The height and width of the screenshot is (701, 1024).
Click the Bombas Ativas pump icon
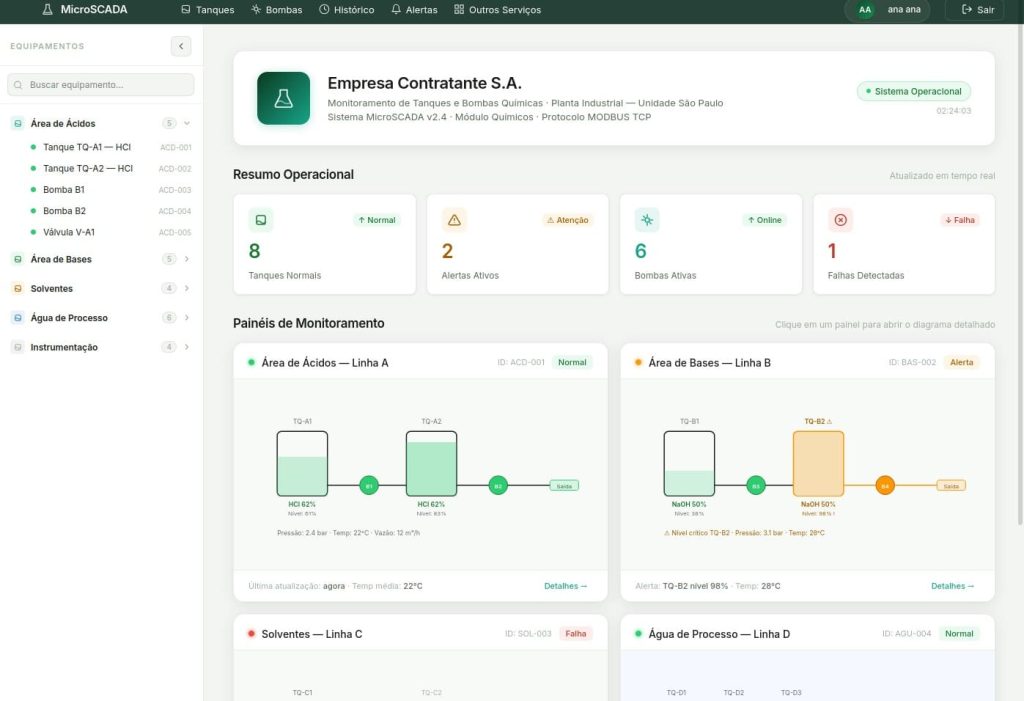point(647,220)
